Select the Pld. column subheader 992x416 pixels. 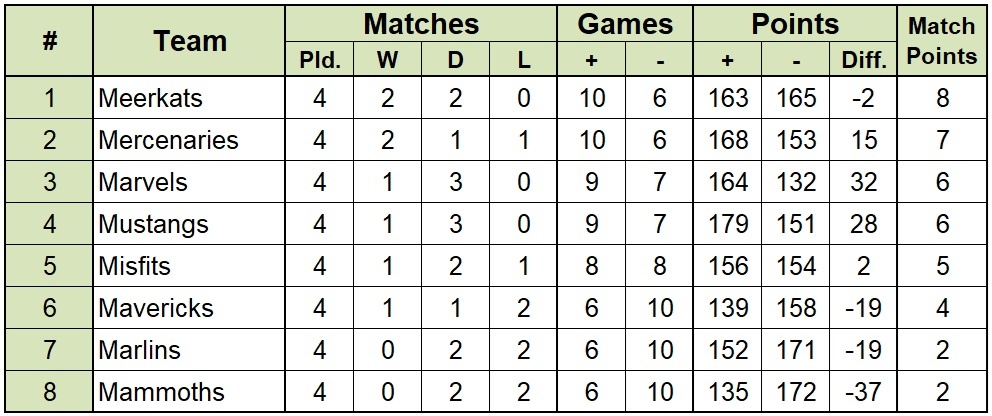319,59
